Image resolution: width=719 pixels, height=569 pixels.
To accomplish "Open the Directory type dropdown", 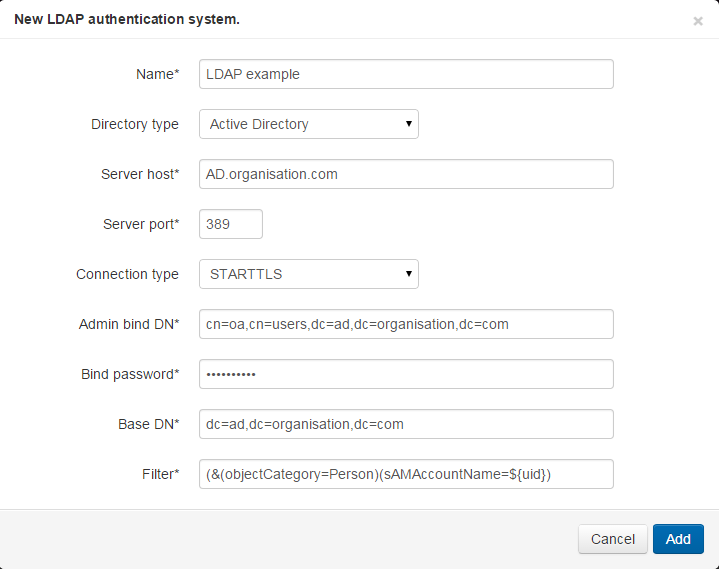I will click(x=309, y=124).
